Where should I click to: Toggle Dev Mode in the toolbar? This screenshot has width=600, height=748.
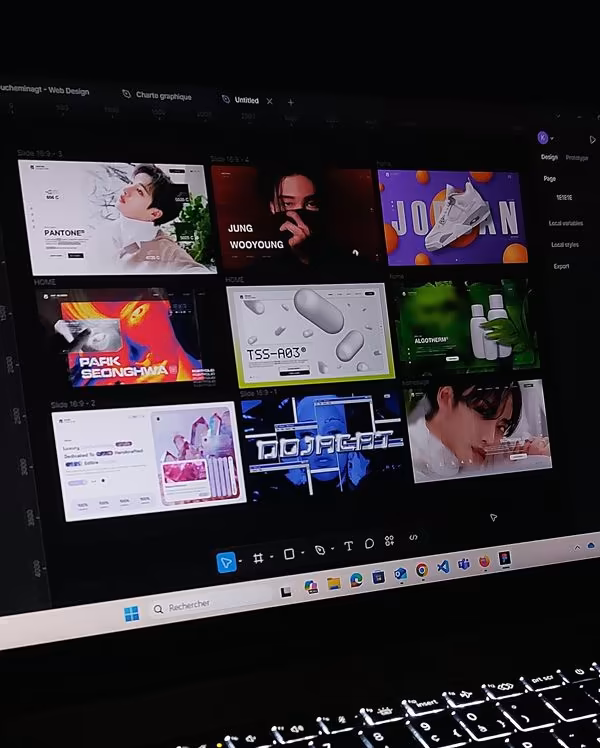pos(414,538)
